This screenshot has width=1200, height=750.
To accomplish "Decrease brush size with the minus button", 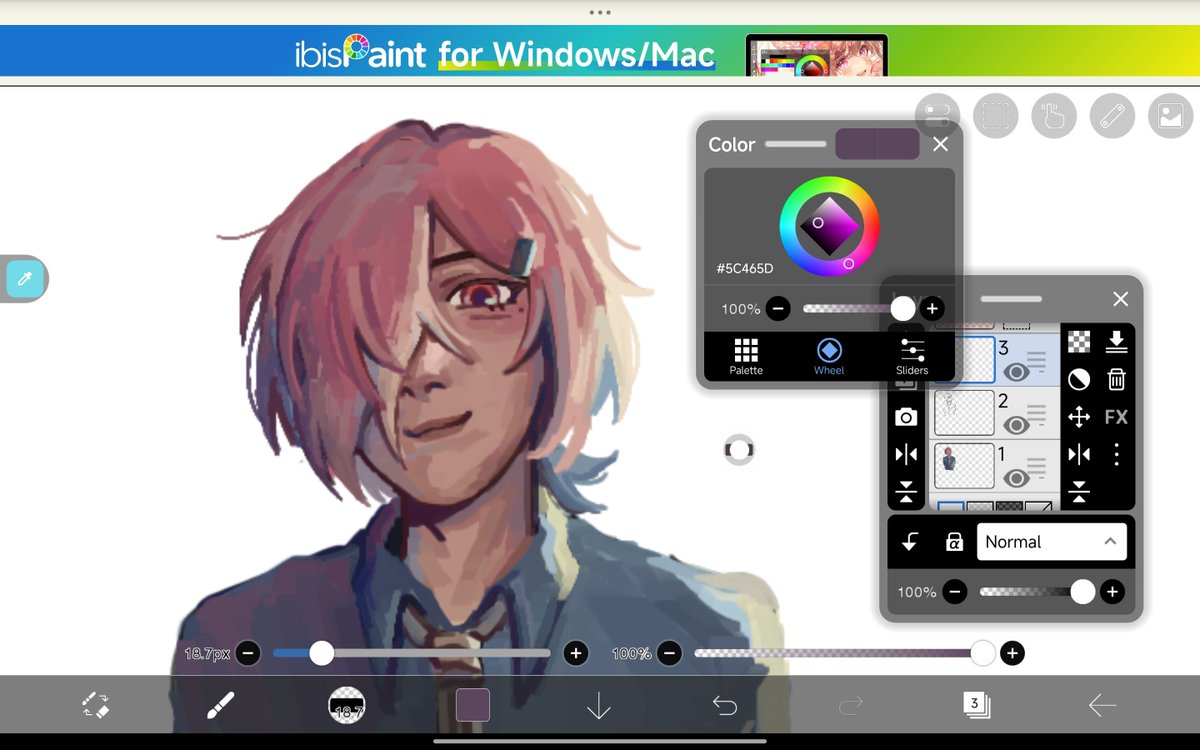I will [248, 654].
